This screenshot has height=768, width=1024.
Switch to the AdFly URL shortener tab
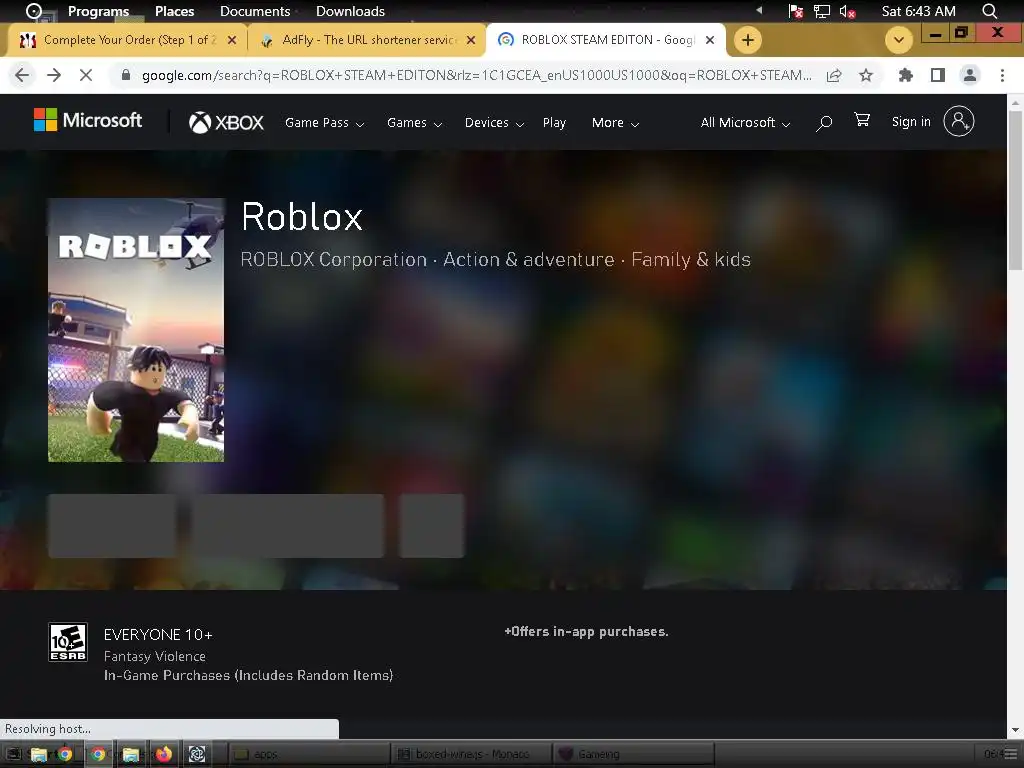tap(367, 40)
